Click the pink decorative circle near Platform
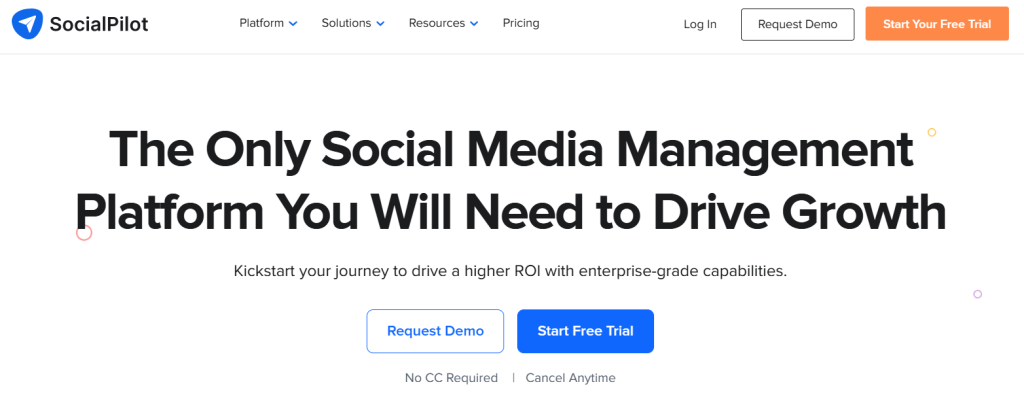The height and width of the screenshot is (399, 1024). click(84, 232)
